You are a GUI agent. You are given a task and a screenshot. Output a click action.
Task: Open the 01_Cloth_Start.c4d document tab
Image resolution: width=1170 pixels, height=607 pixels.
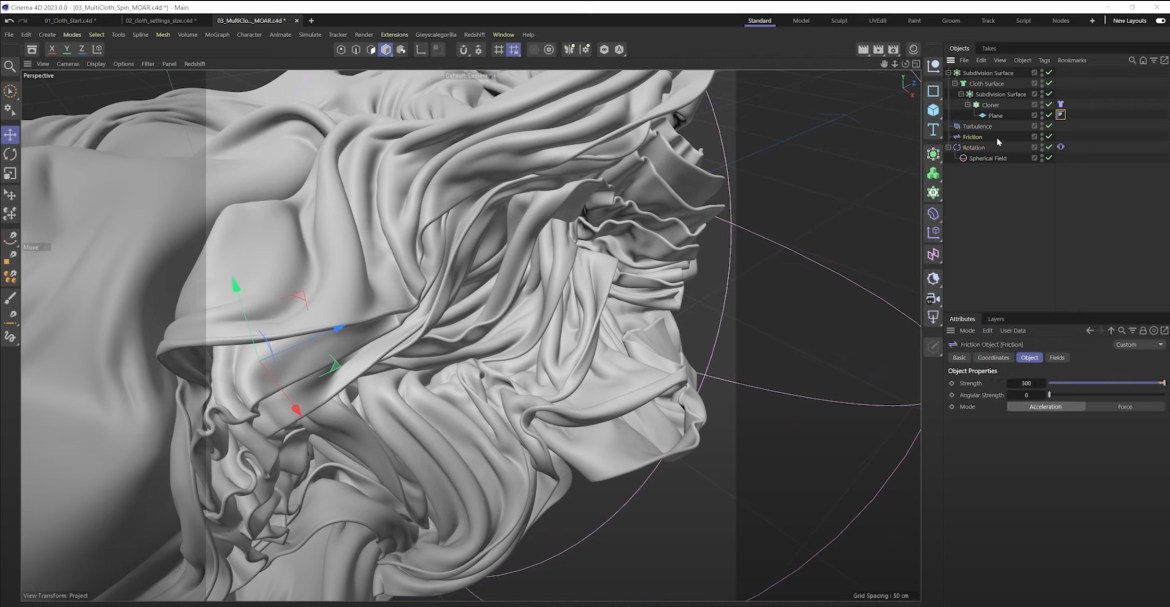(69, 21)
